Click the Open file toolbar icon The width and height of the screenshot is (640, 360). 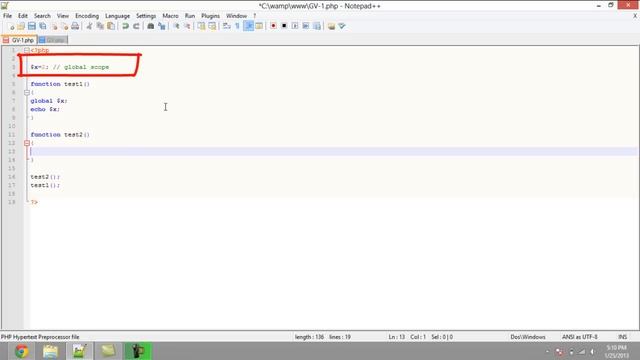click(x=21, y=26)
